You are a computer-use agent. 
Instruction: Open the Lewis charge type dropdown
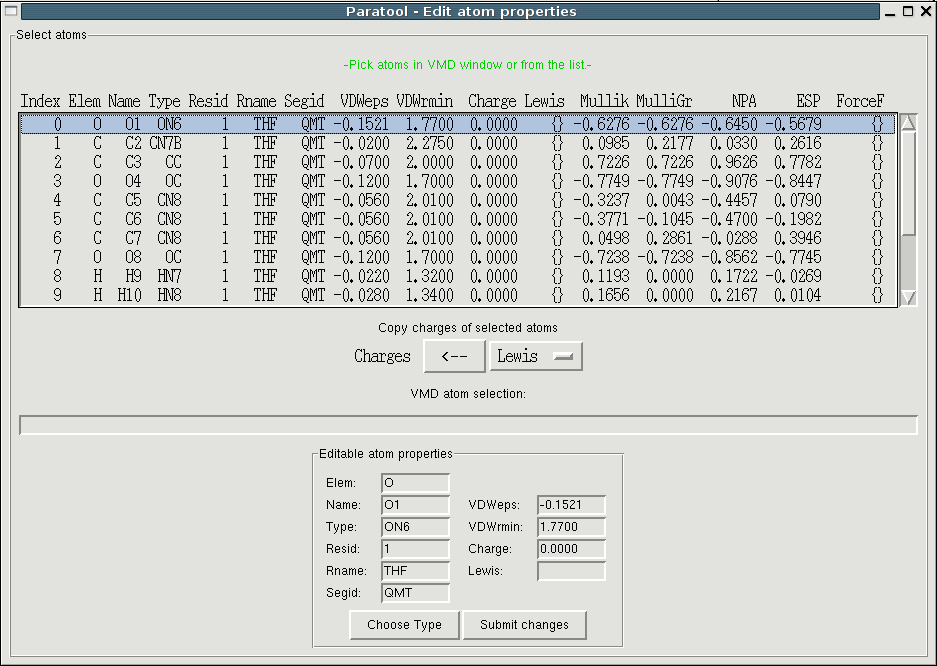tap(535, 356)
